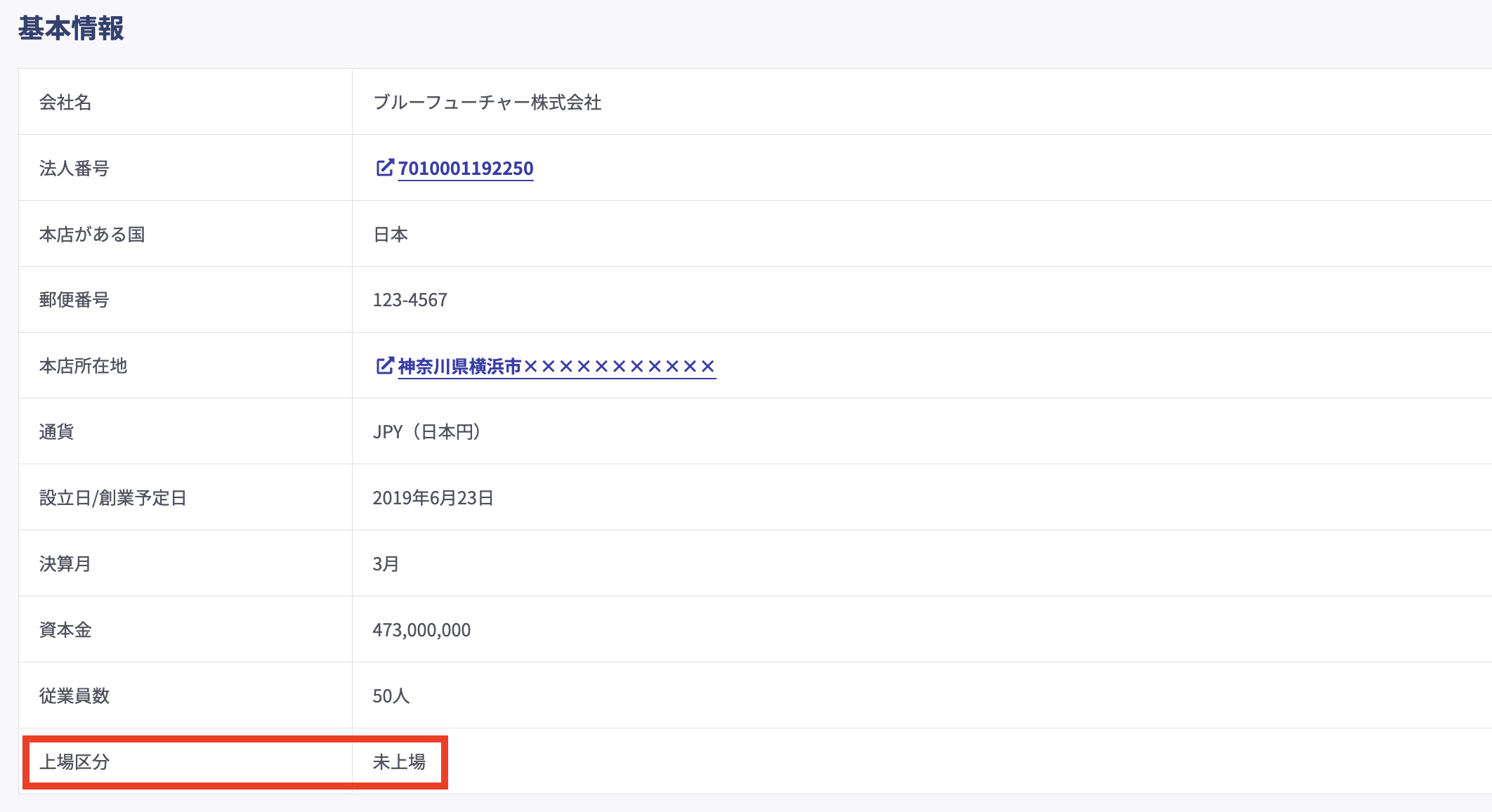The width and height of the screenshot is (1492, 812).
Task: Click the establishment date 2019年6月23日
Action: (x=433, y=498)
